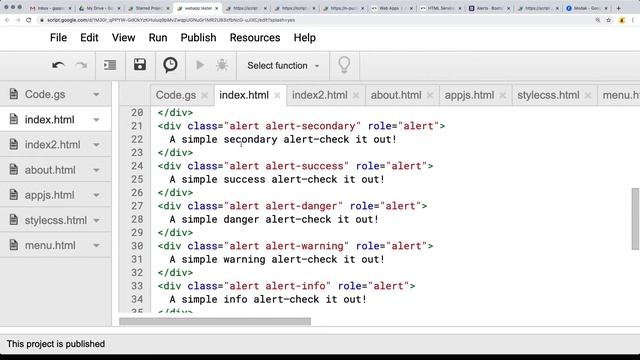
Task: Click the menu.html file icon in sidebar
Action: 14,245
